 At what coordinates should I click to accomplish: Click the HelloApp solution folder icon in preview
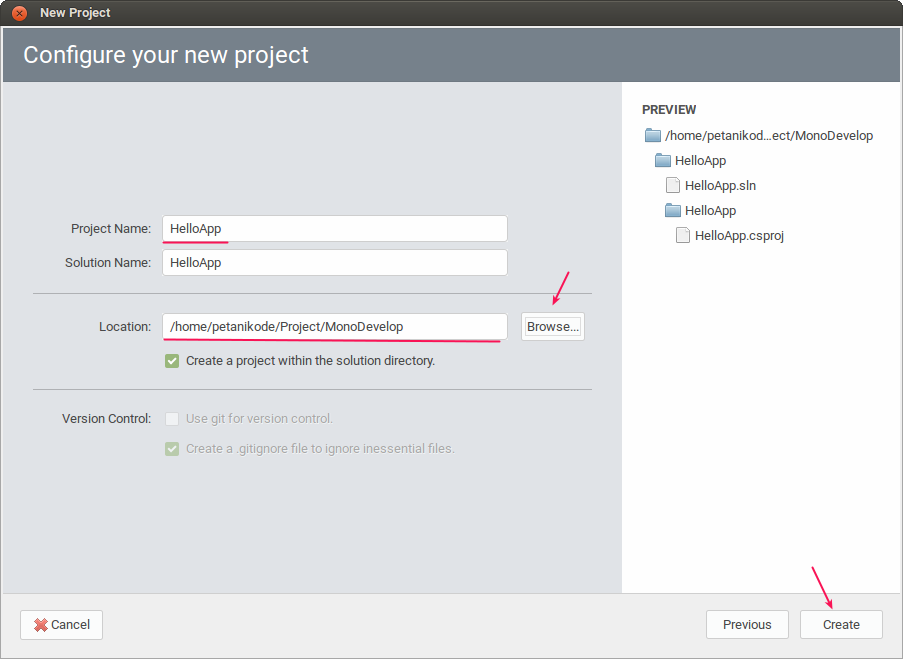coord(662,160)
